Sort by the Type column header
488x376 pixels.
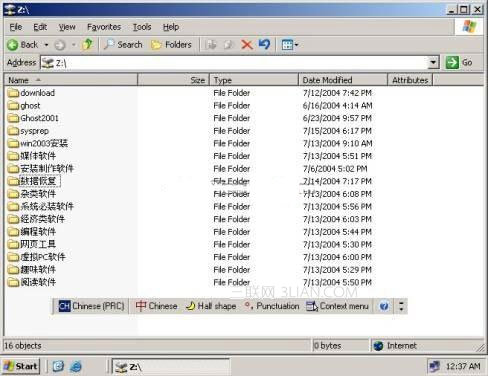click(254, 80)
